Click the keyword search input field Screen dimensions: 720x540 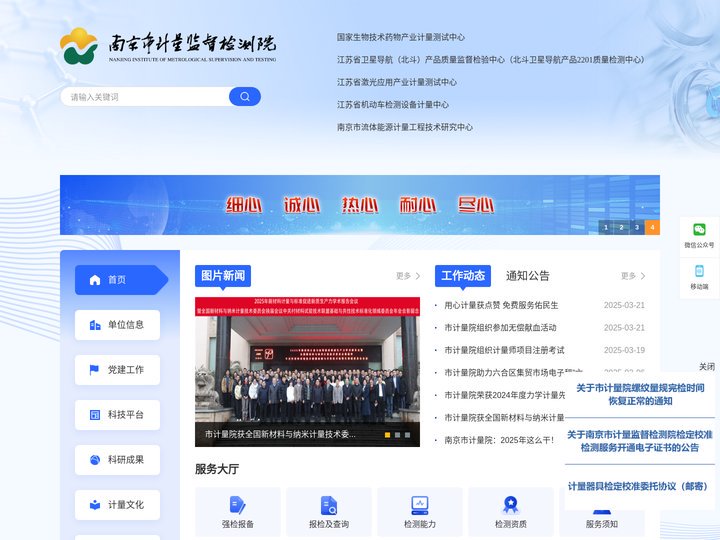tap(145, 96)
